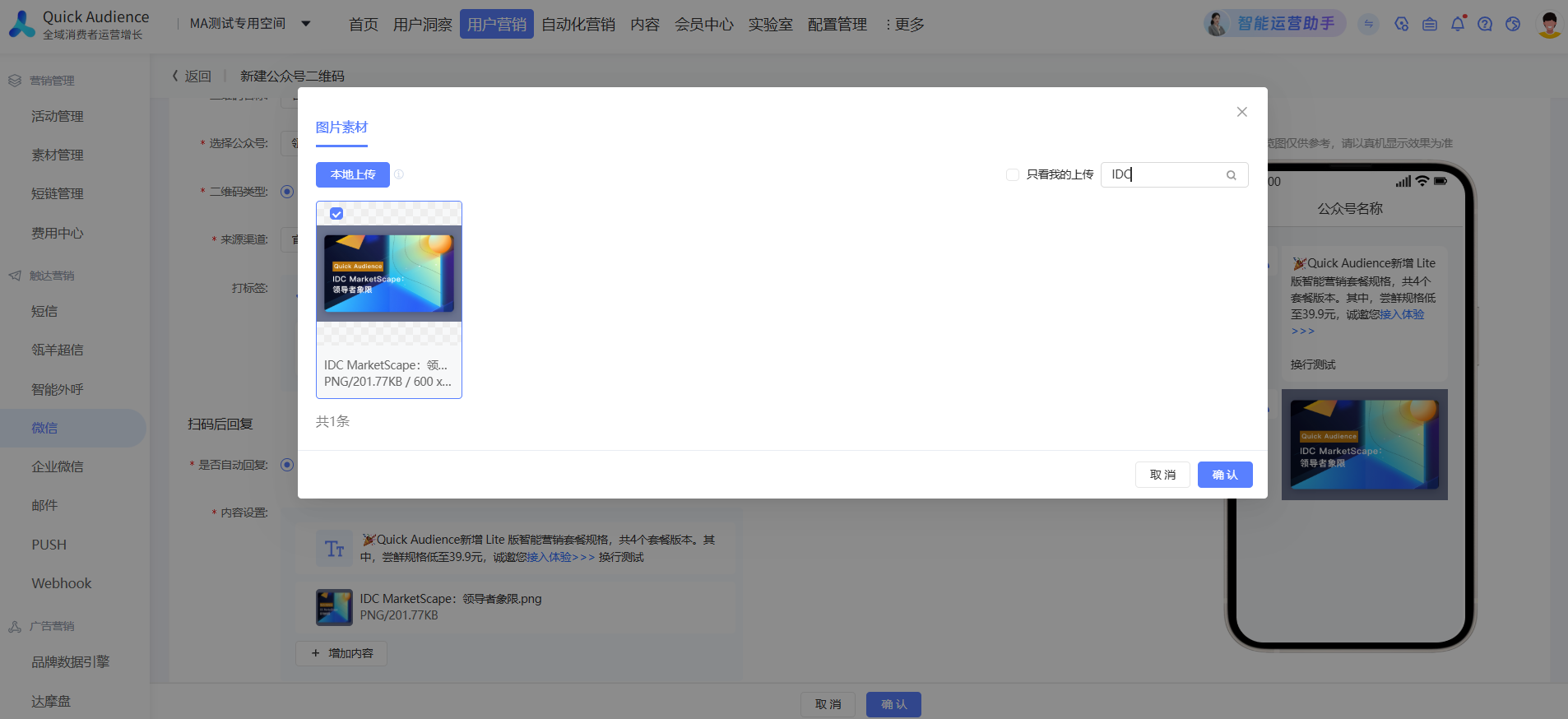This screenshot has height=719, width=1568.
Task: Open PUSH in the sidebar
Action: point(49,545)
